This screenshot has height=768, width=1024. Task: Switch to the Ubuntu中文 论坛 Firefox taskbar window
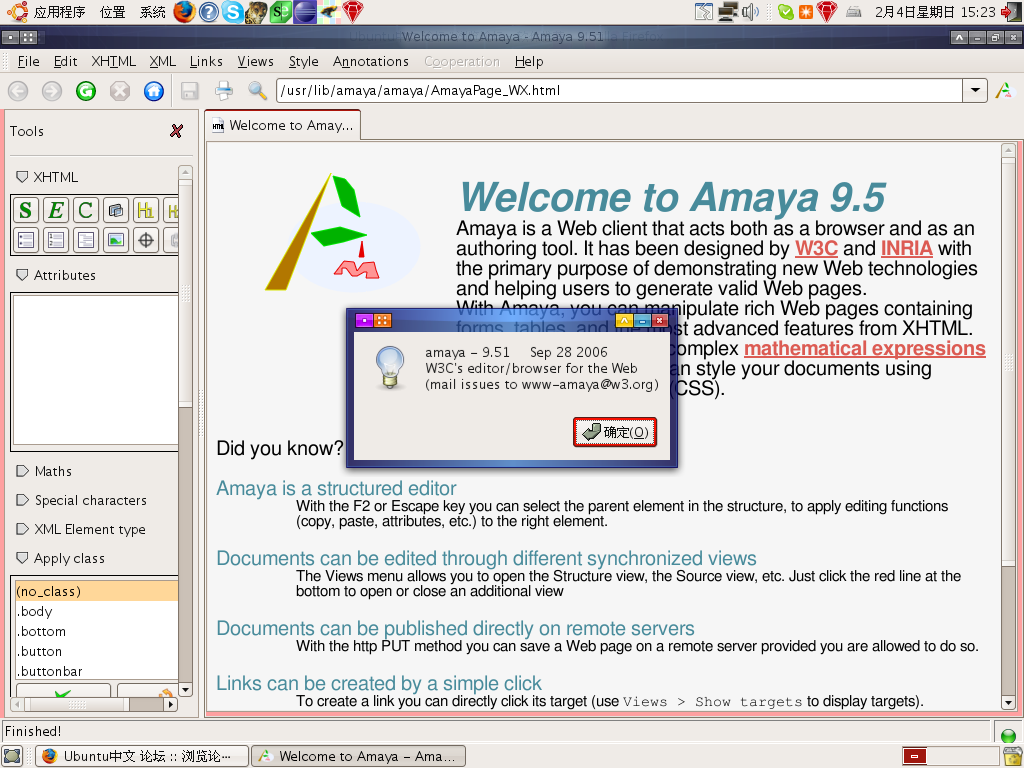coord(142,756)
